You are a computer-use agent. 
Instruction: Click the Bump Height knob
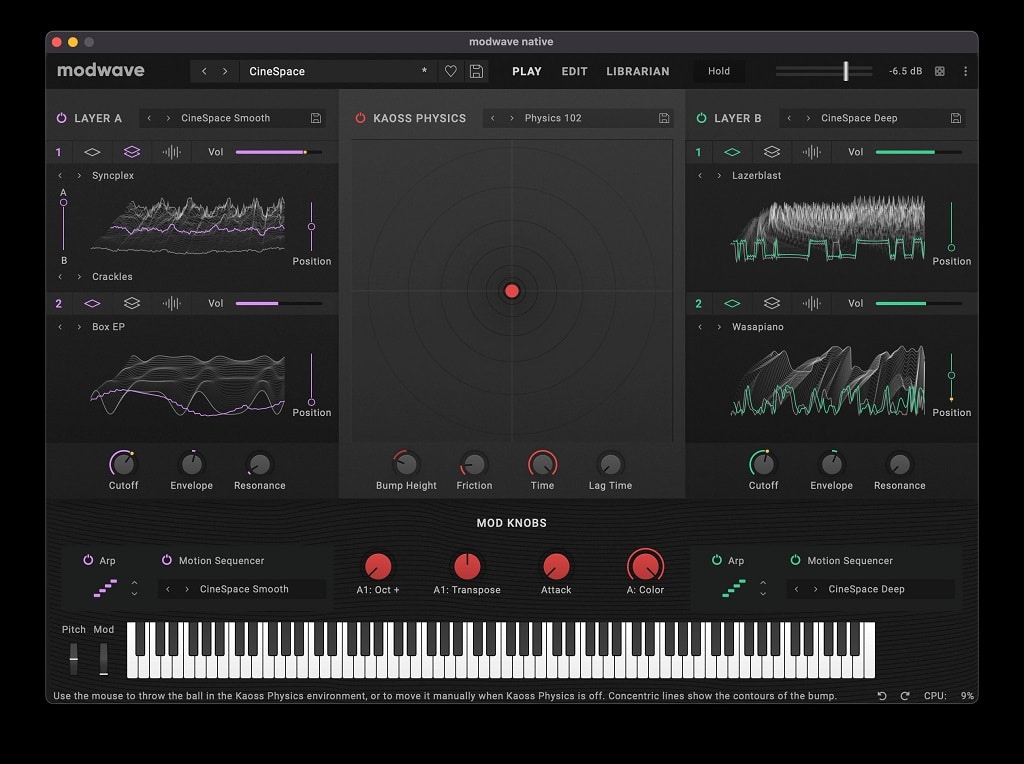click(x=406, y=464)
